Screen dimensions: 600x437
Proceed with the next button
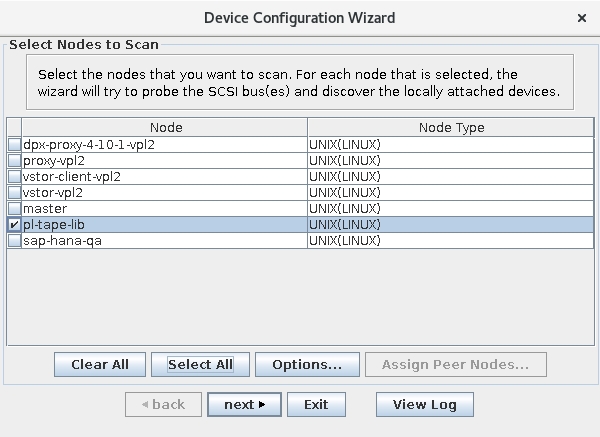click(244, 405)
